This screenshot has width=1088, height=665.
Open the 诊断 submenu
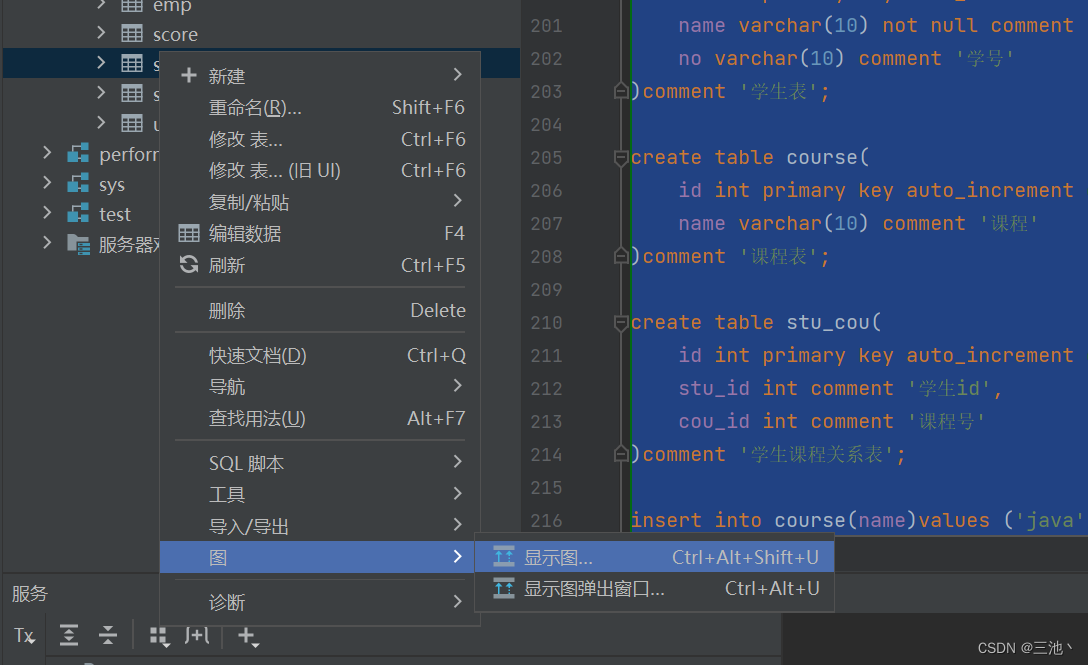(320, 602)
